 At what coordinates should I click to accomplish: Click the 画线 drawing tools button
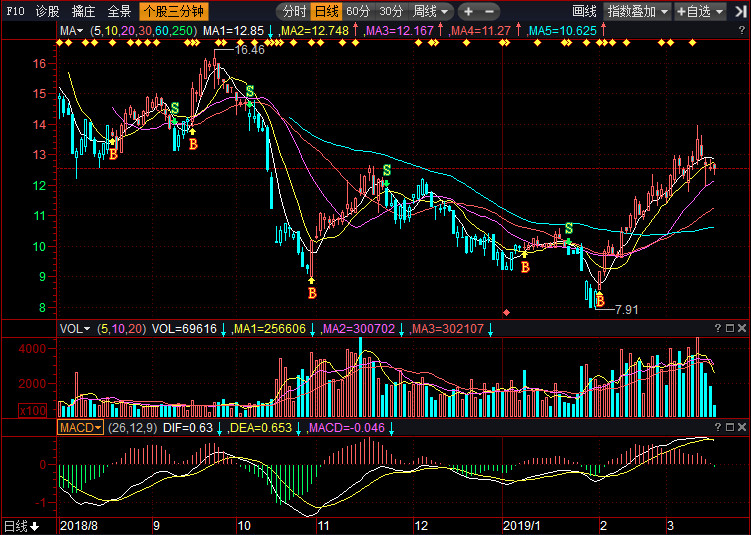[x=585, y=12]
